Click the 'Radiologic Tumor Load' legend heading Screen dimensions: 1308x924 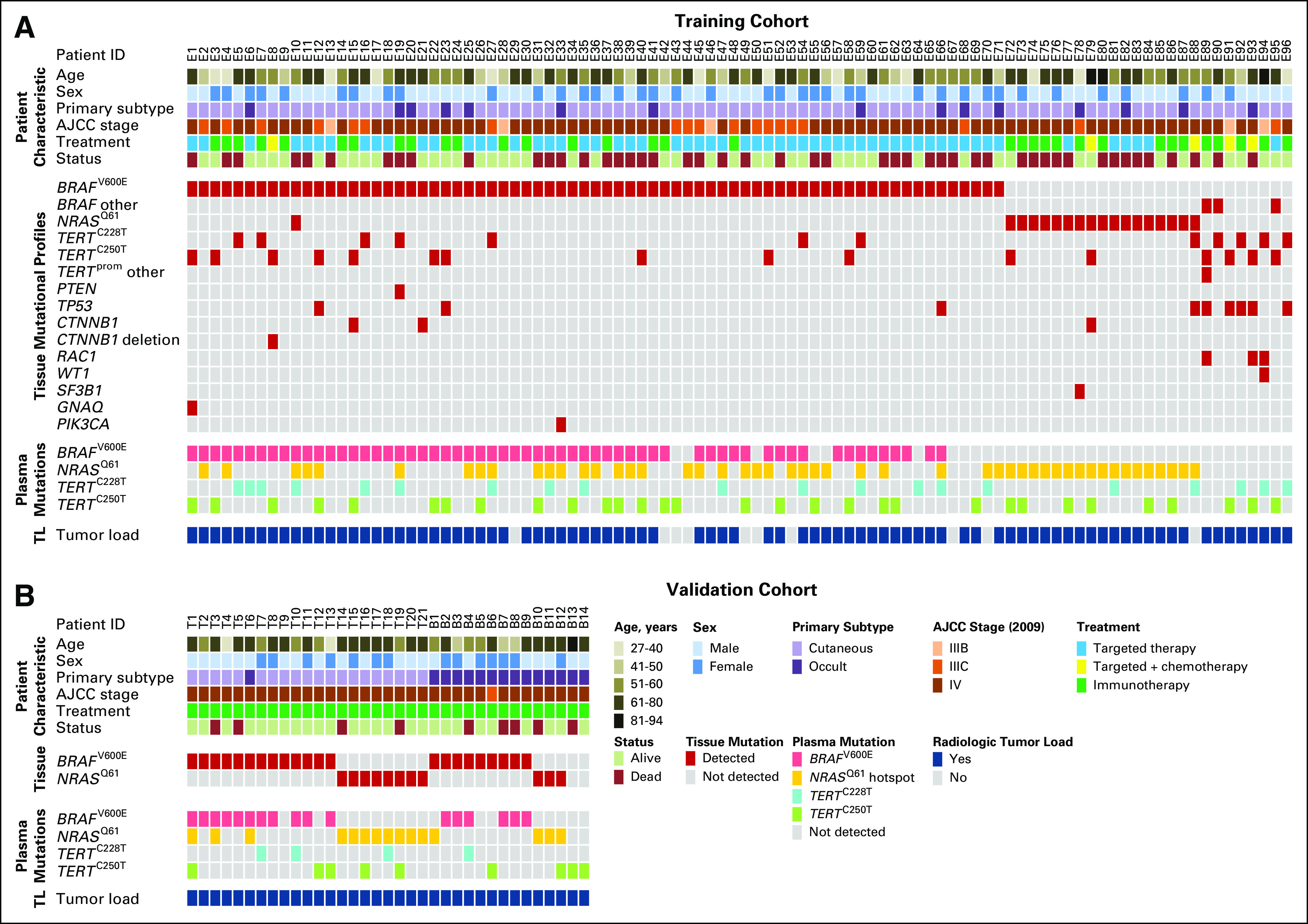(x=1003, y=742)
